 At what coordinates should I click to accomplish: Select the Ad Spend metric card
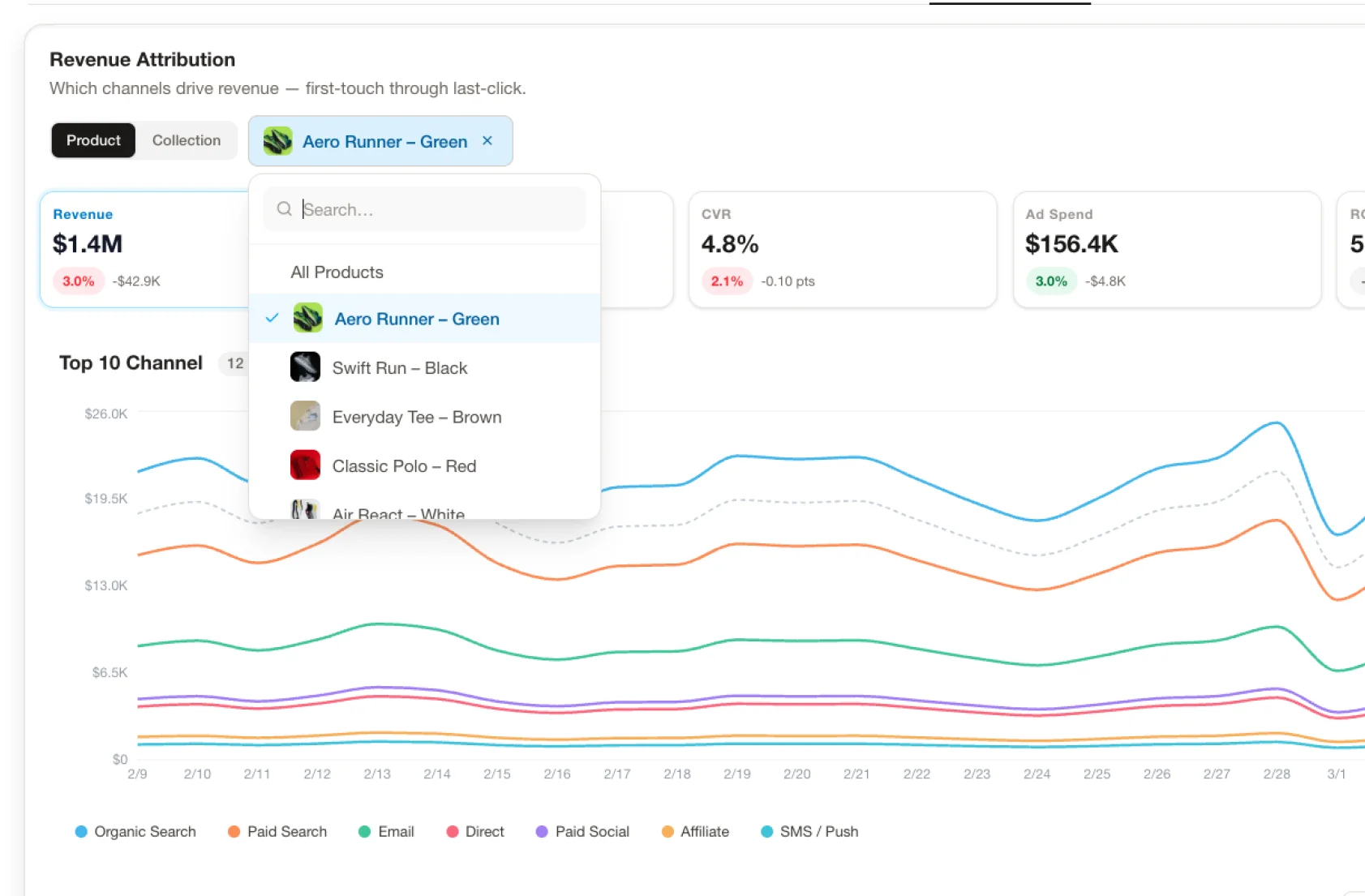[1167, 250]
